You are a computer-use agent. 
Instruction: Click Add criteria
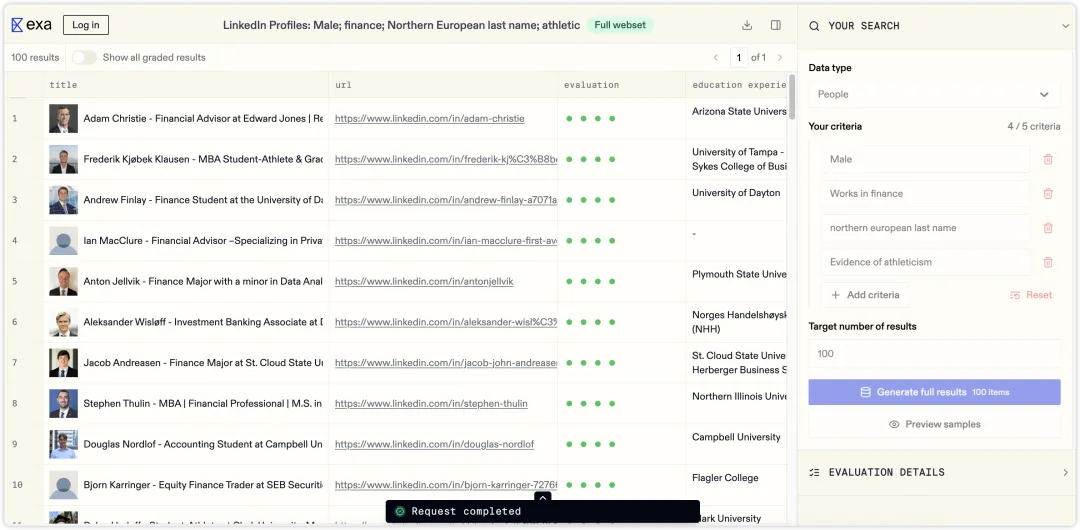[865, 295]
